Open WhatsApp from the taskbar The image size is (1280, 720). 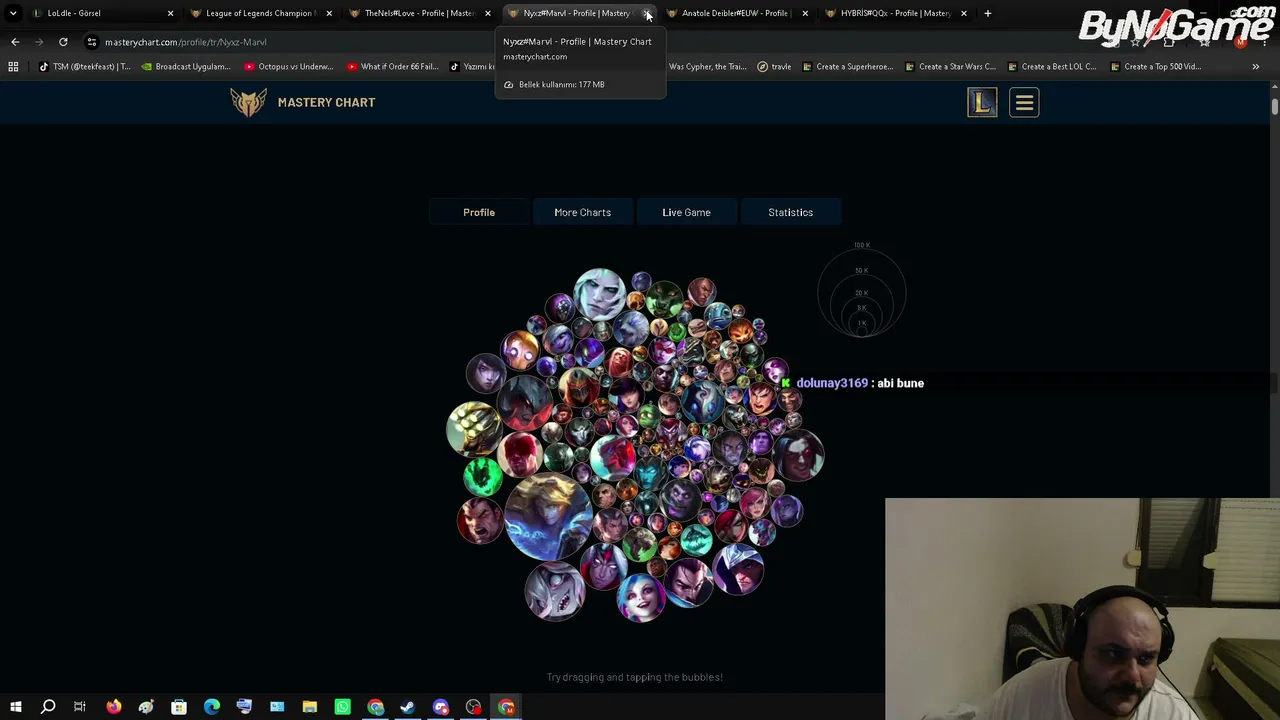[x=342, y=708]
